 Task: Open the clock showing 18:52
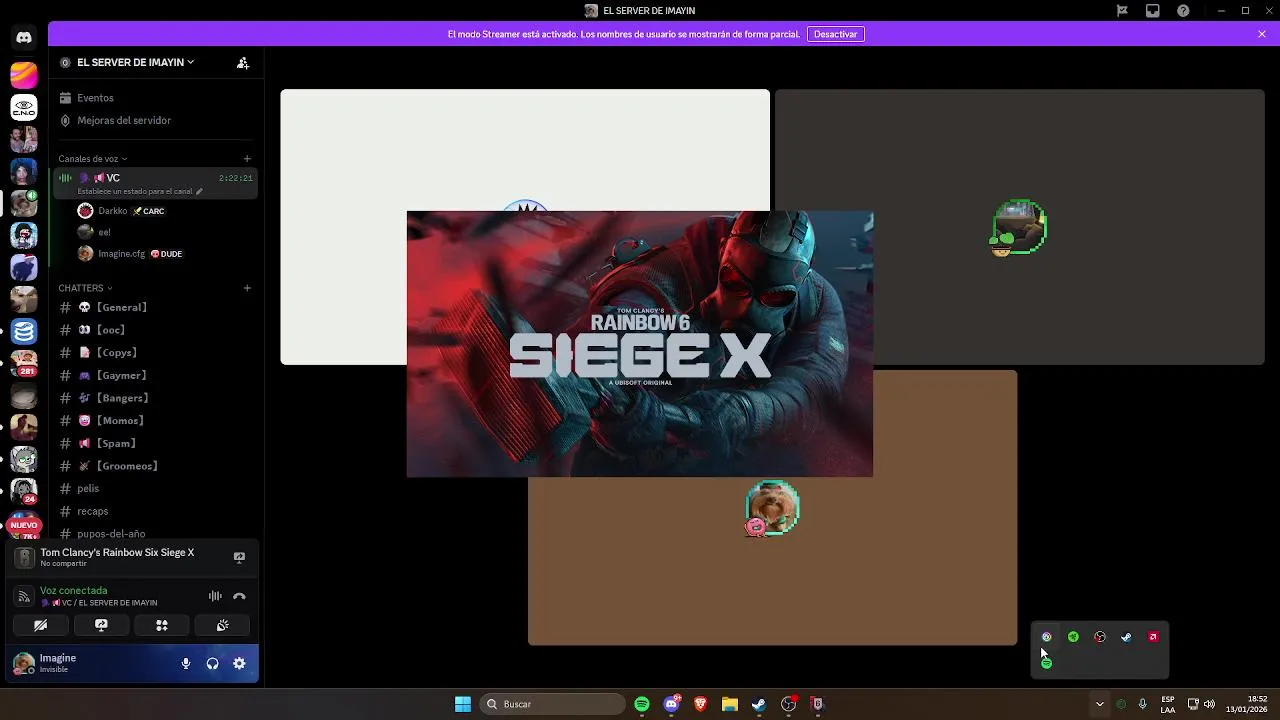(1246, 704)
